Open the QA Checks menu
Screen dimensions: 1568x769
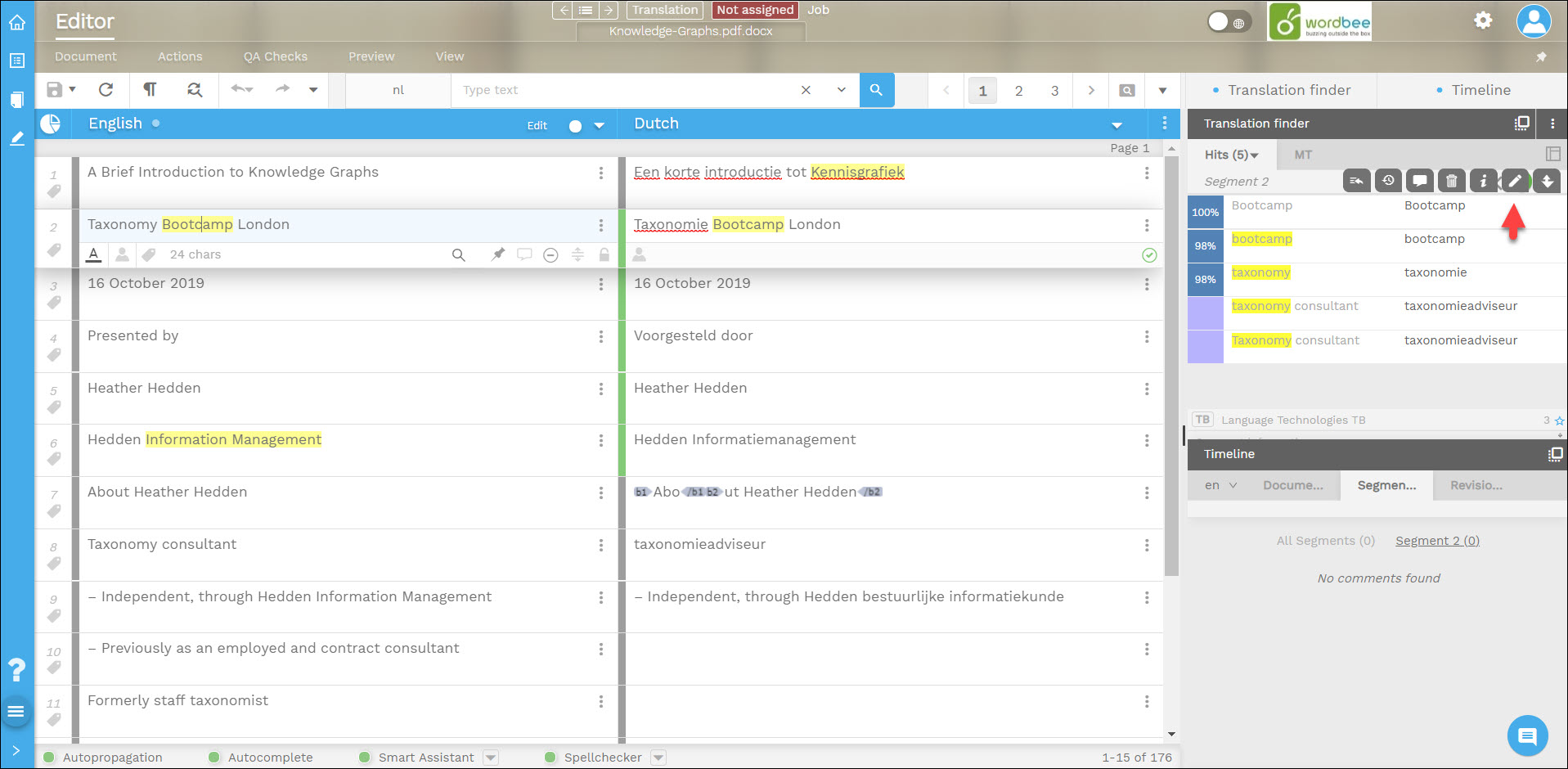(x=275, y=56)
